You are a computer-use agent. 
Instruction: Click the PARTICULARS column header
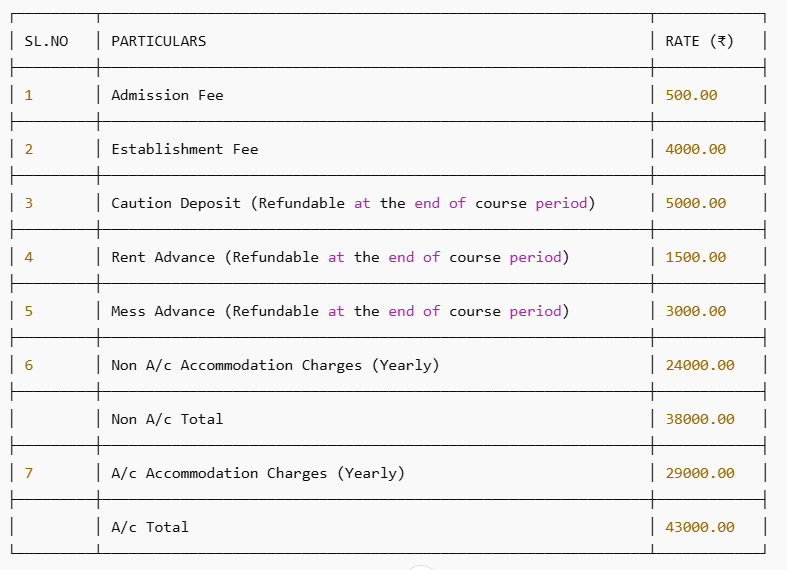158,41
